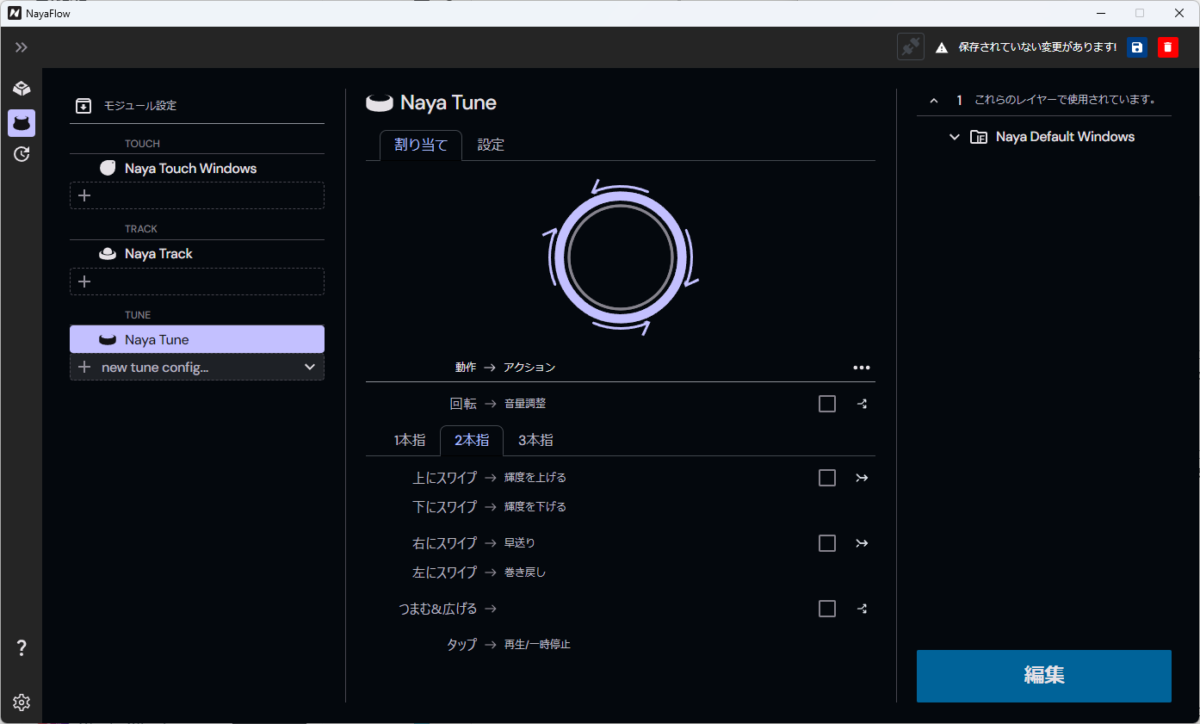Switch to the 設定 tab
Image resolution: width=1200 pixels, height=724 pixels.
pyautogui.click(x=491, y=145)
